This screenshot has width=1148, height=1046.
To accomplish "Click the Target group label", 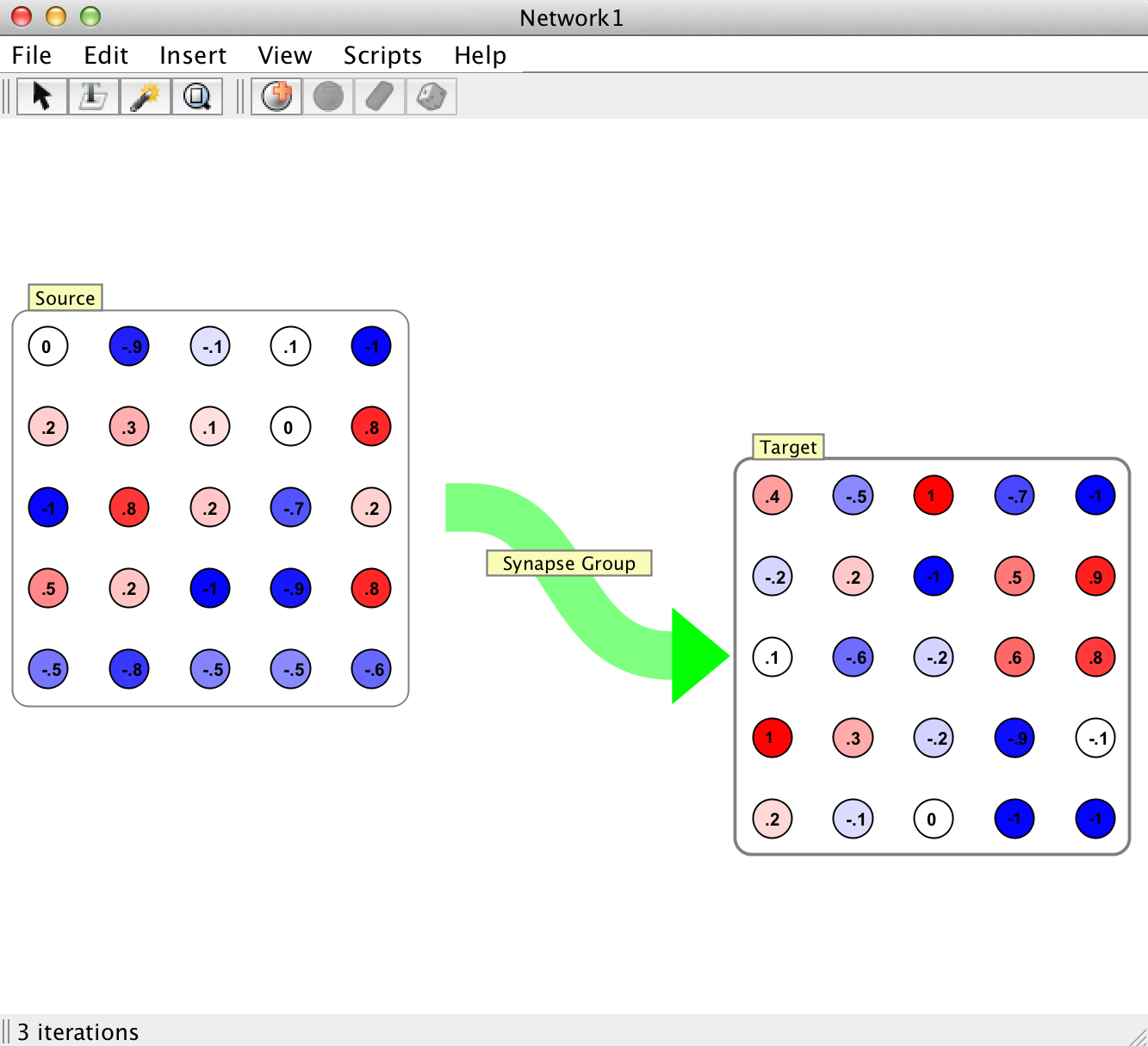I will [x=788, y=447].
